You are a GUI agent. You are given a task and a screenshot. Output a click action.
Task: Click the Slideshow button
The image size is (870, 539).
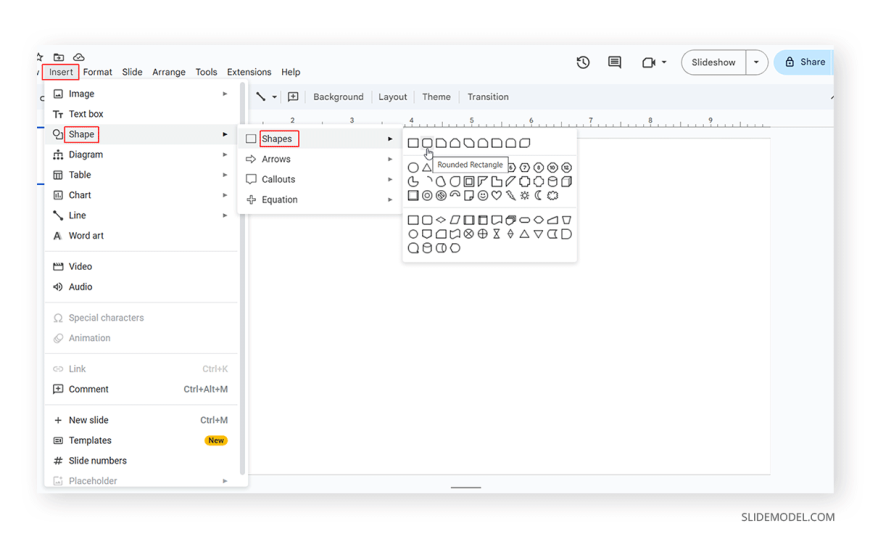click(714, 62)
